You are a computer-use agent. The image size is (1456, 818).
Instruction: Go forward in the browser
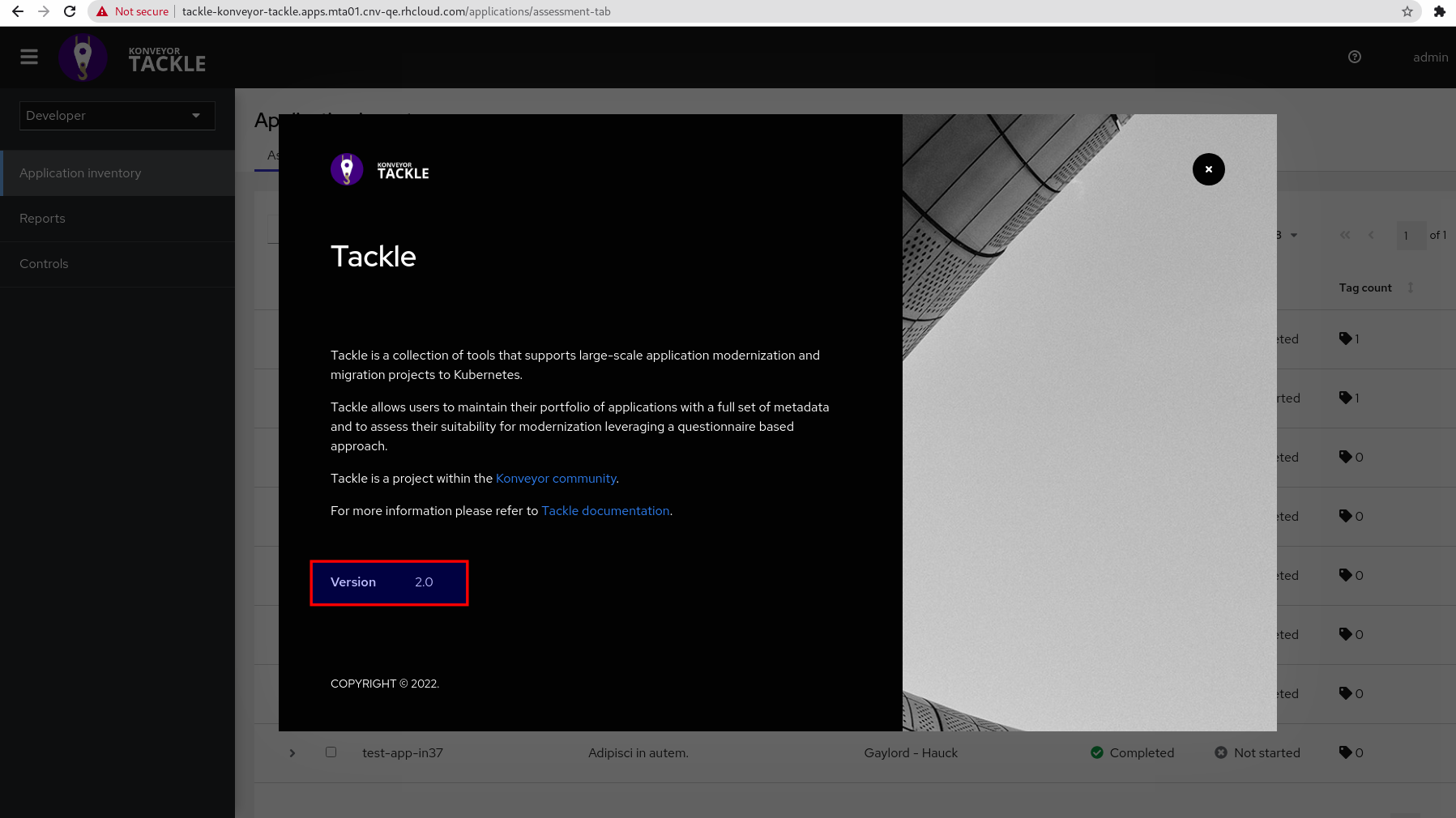pyautogui.click(x=44, y=11)
